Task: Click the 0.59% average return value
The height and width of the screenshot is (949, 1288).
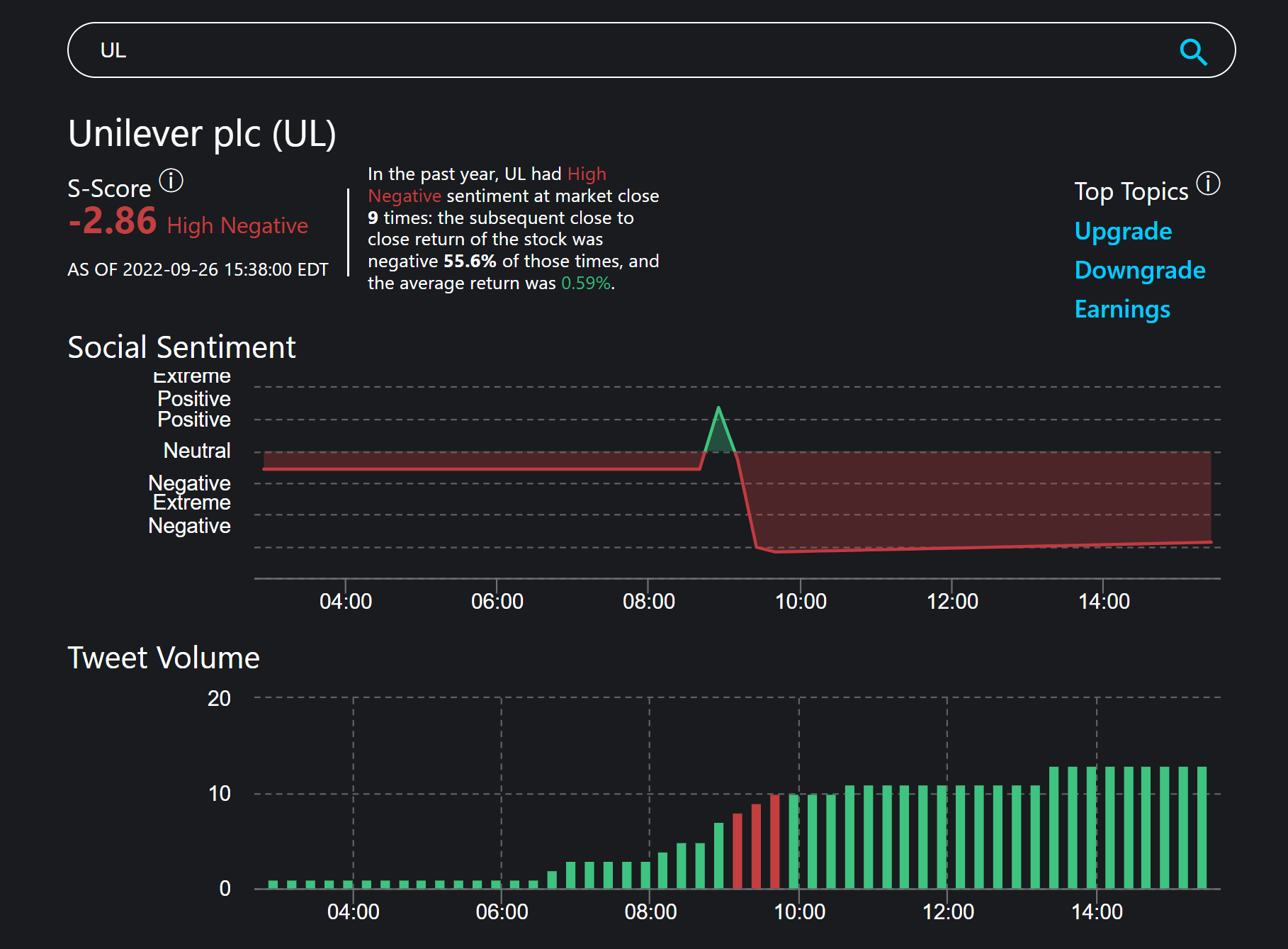Action: pyautogui.click(x=586, y=283)
